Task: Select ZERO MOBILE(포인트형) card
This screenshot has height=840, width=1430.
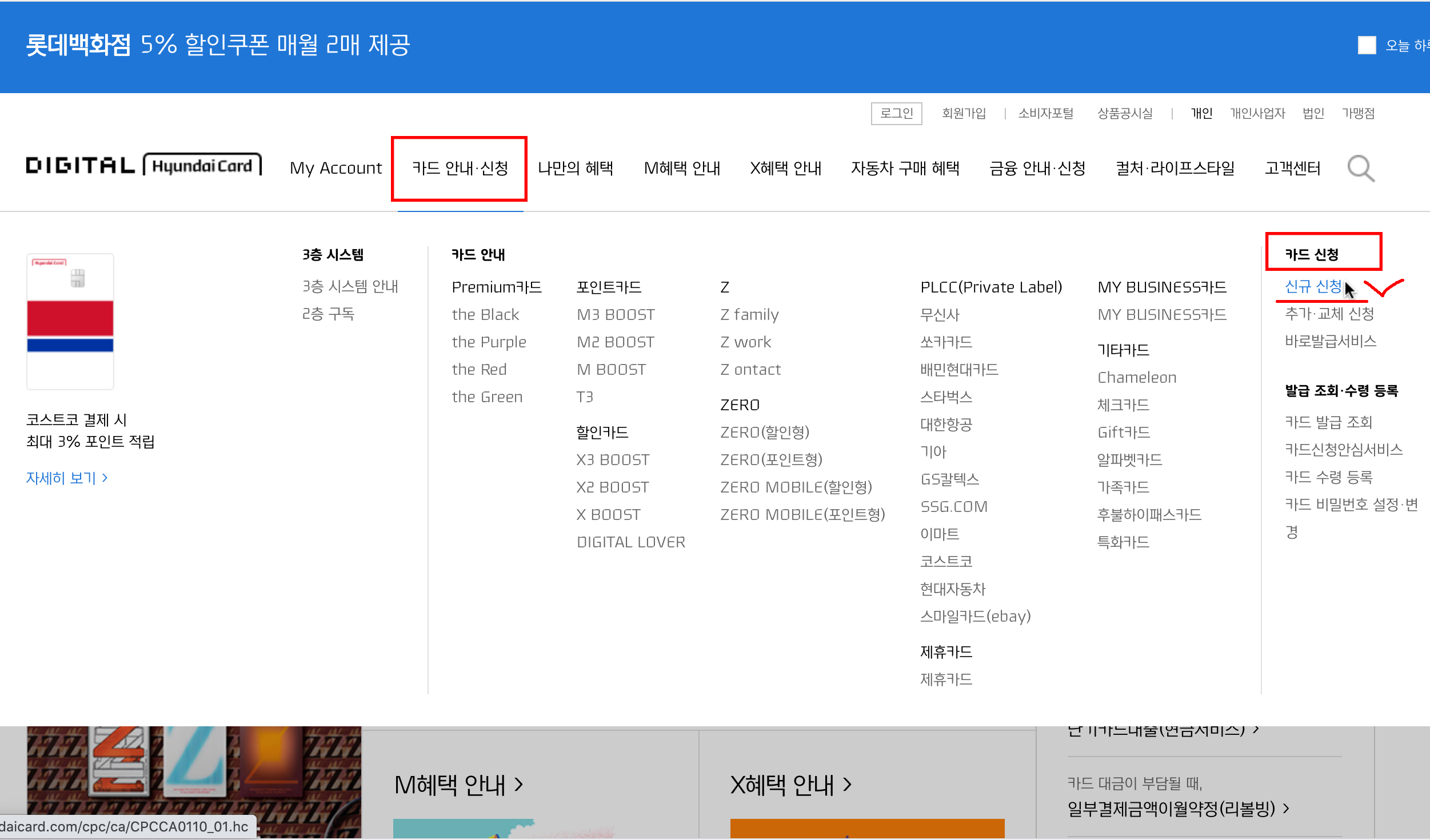Action: (802, 514)
